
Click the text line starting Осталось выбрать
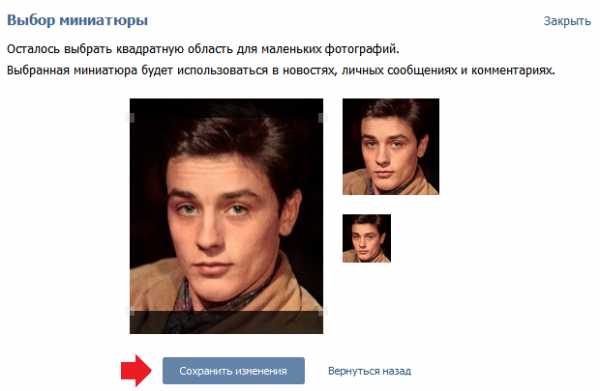[x=203, y=49]
